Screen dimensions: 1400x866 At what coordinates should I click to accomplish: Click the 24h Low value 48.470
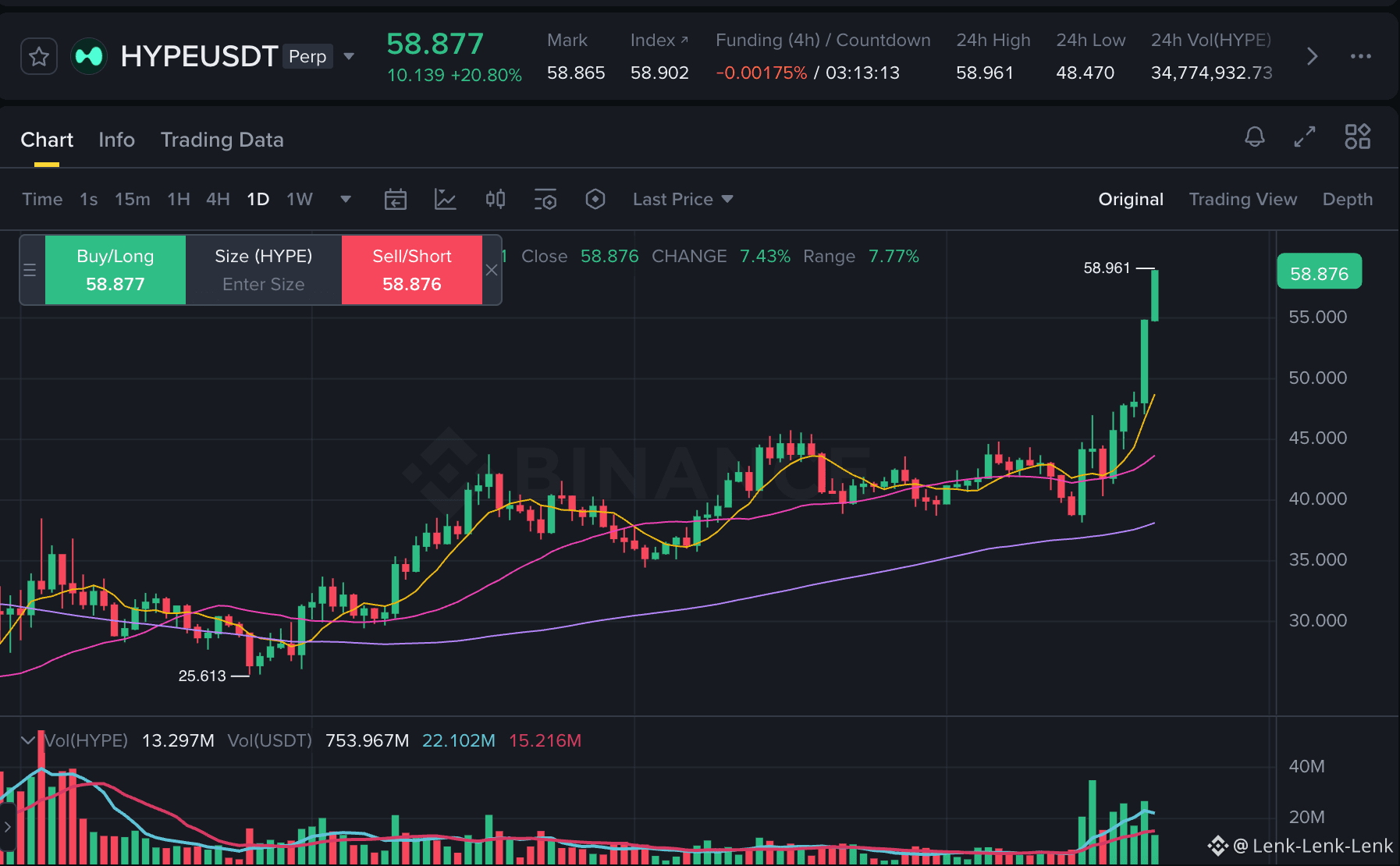click(x=1085, y=73)
